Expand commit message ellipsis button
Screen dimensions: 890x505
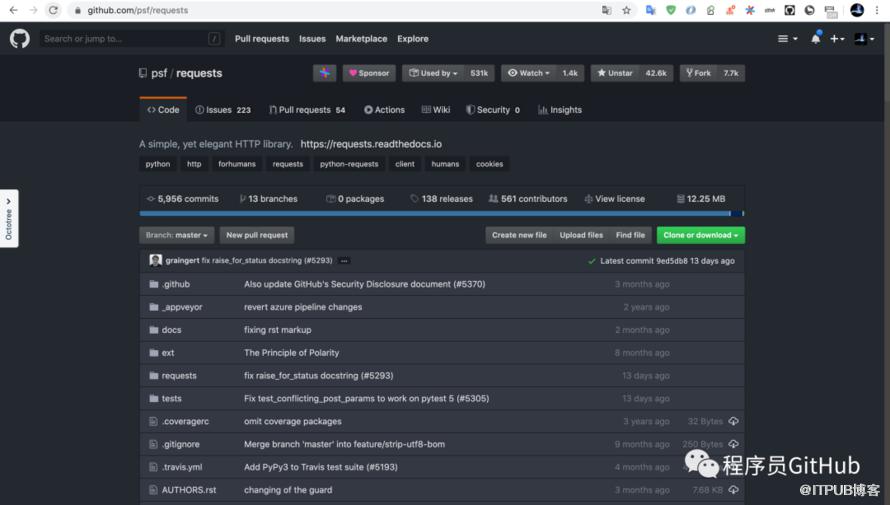point(344,261)
